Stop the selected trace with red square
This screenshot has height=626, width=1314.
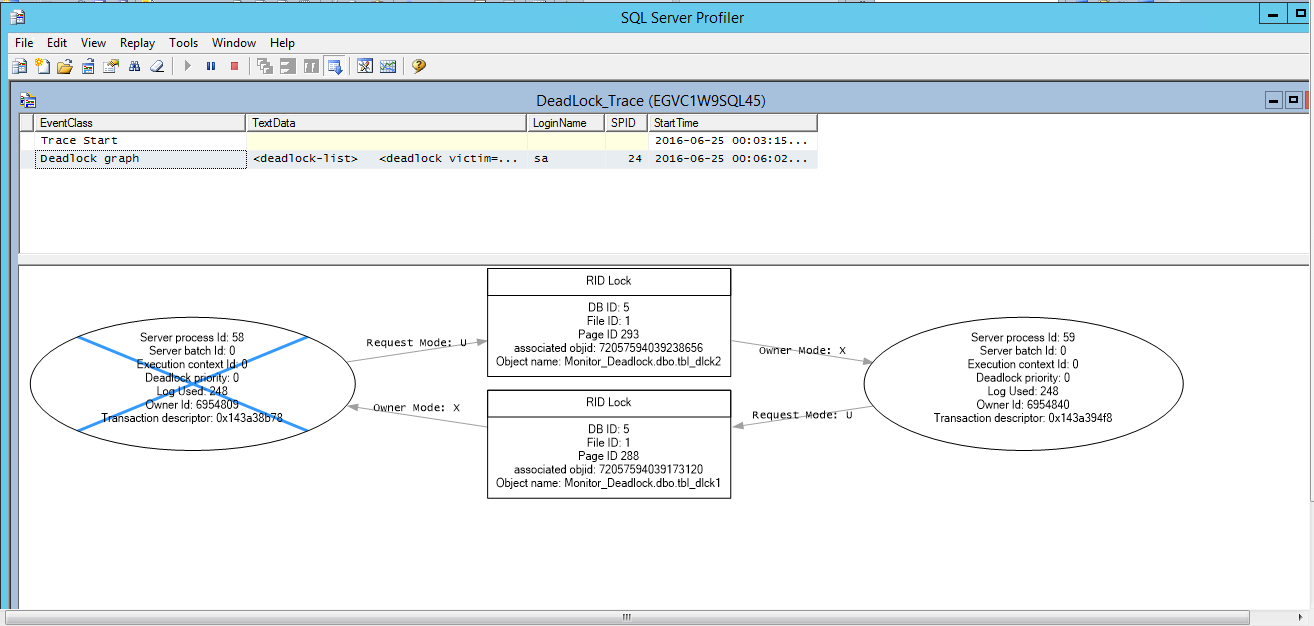point(235,66)
